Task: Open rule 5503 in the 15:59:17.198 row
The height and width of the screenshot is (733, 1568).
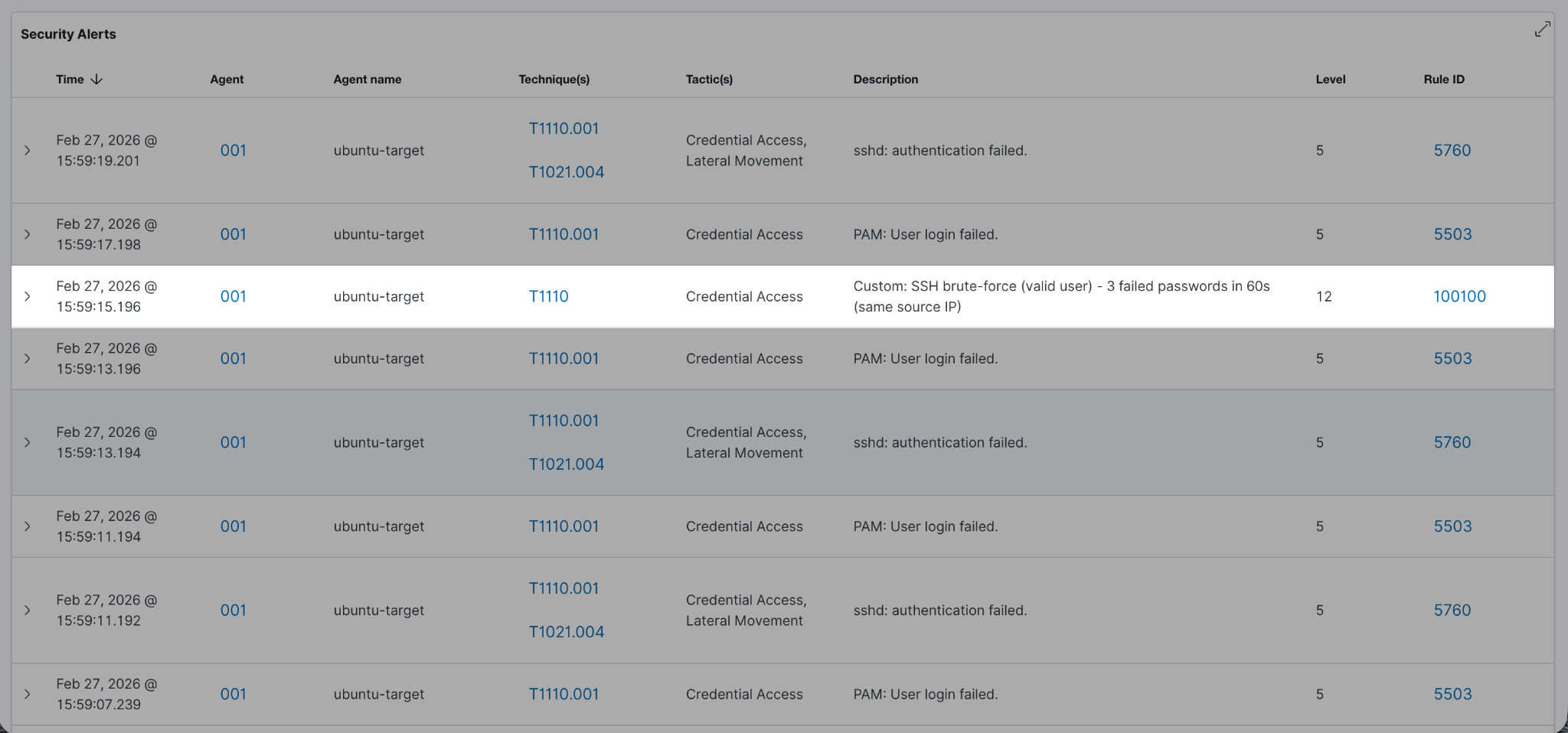Action: (x=1452, y=235)
